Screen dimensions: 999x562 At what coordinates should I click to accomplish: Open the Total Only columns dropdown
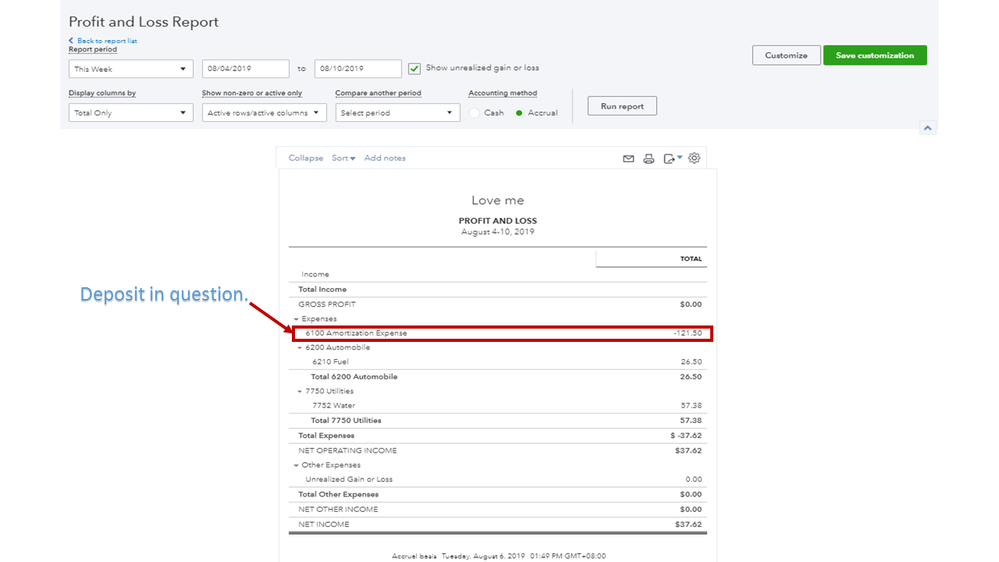[x=131, y=113]
